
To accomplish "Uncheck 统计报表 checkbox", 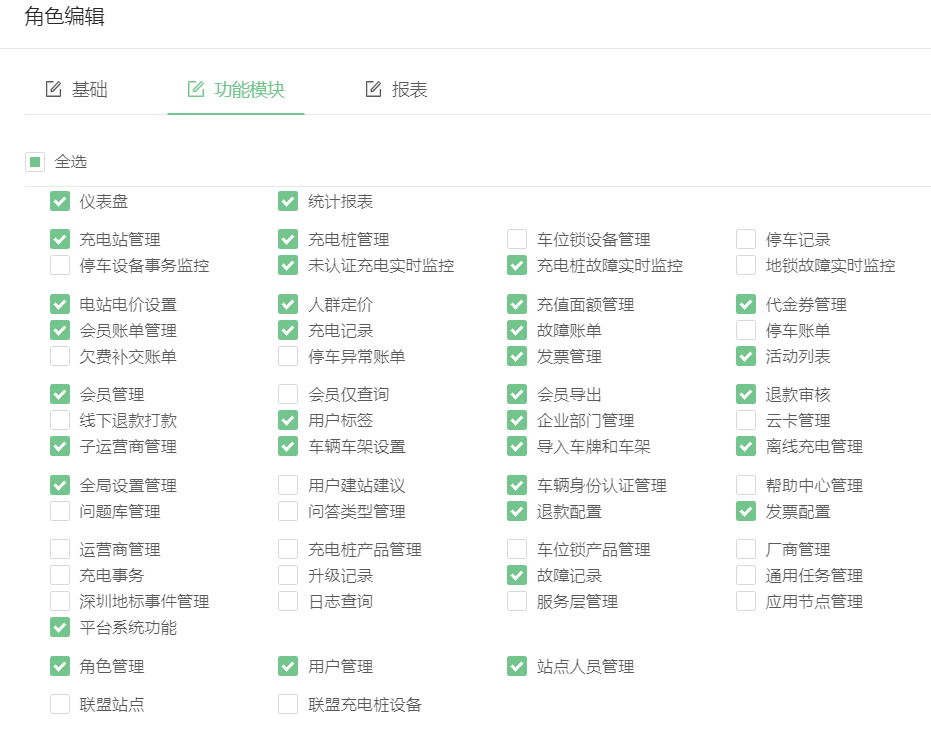I will click(288, 201).
